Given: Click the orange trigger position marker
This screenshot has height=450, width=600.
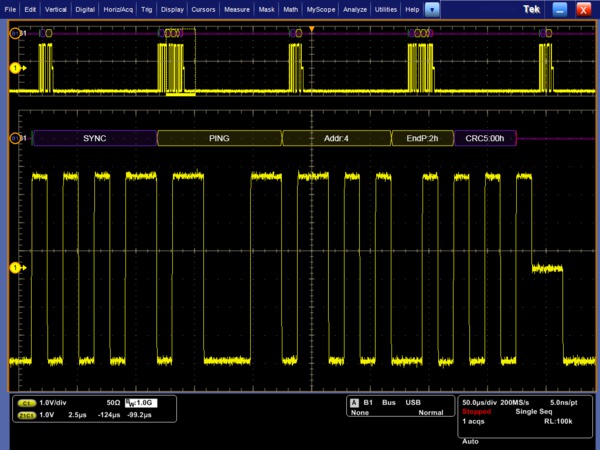Looking at the screenshot, I should (x=311, y=26).
